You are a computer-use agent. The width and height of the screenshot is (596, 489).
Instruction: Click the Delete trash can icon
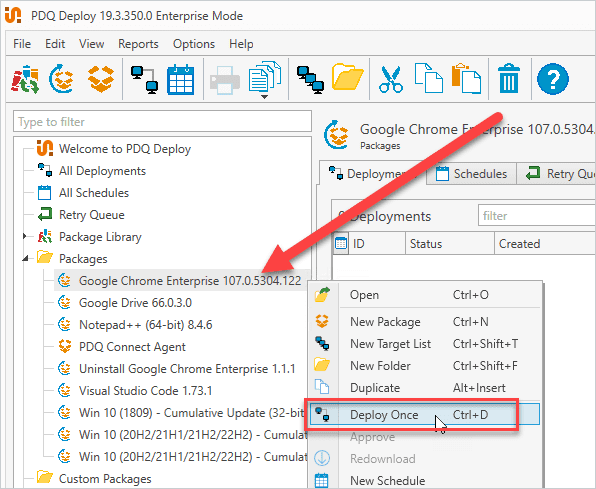coord(509,78)
